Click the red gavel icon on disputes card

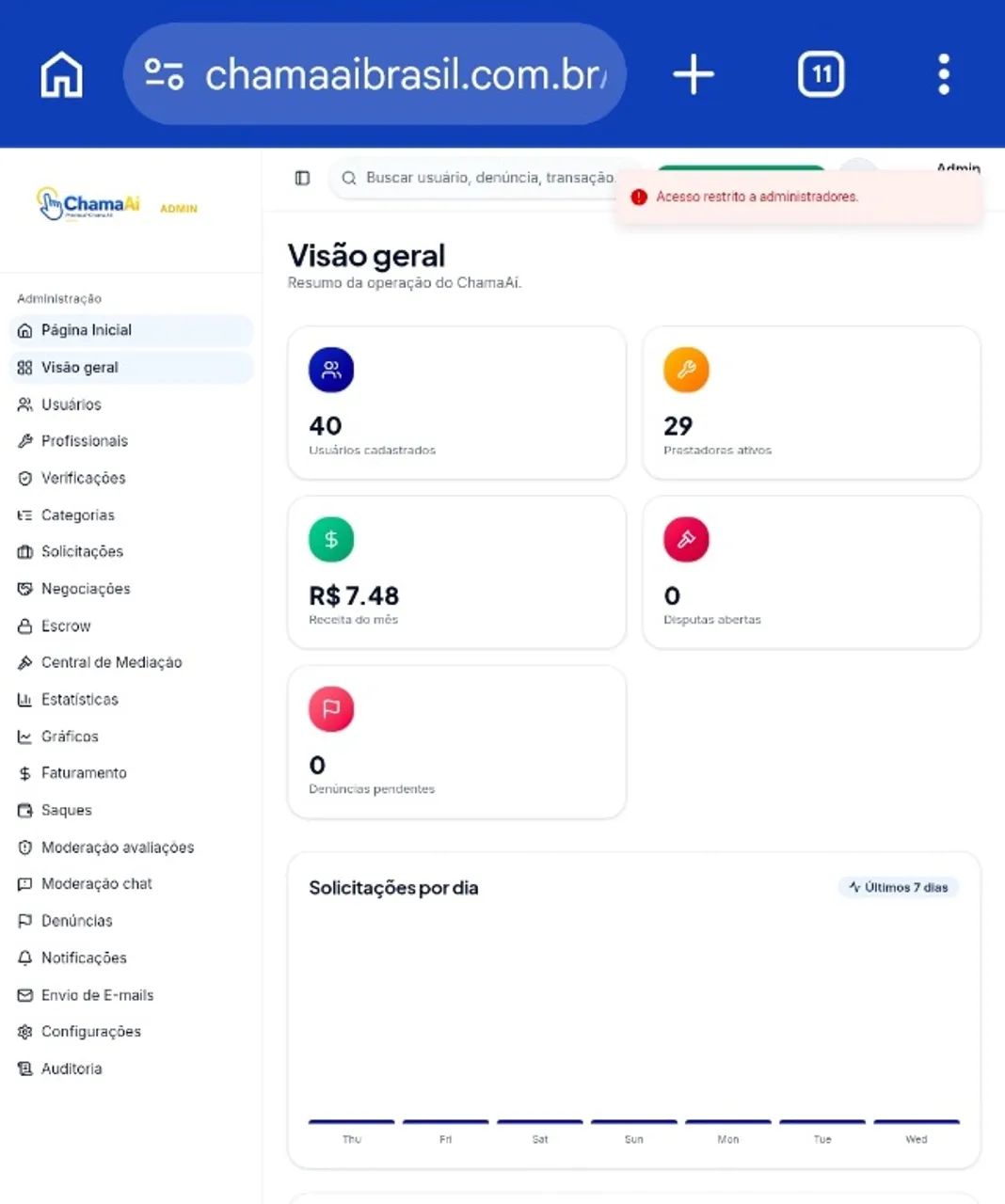[x=686, y=539]
